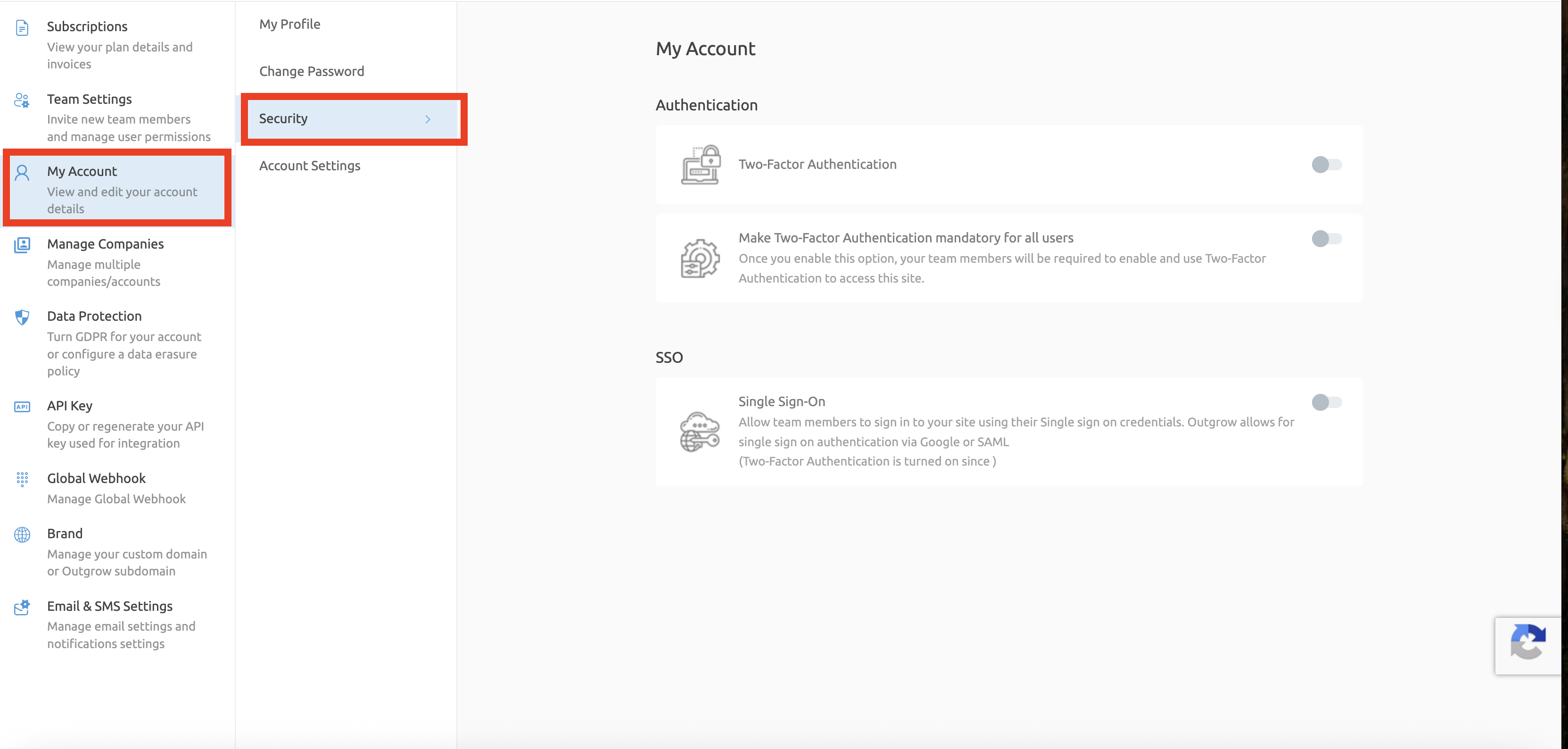The image size is (1568, 749).
Task: Click the Email & SMS Settings icon
Action: pyautogui.click(x=22, y=607)
